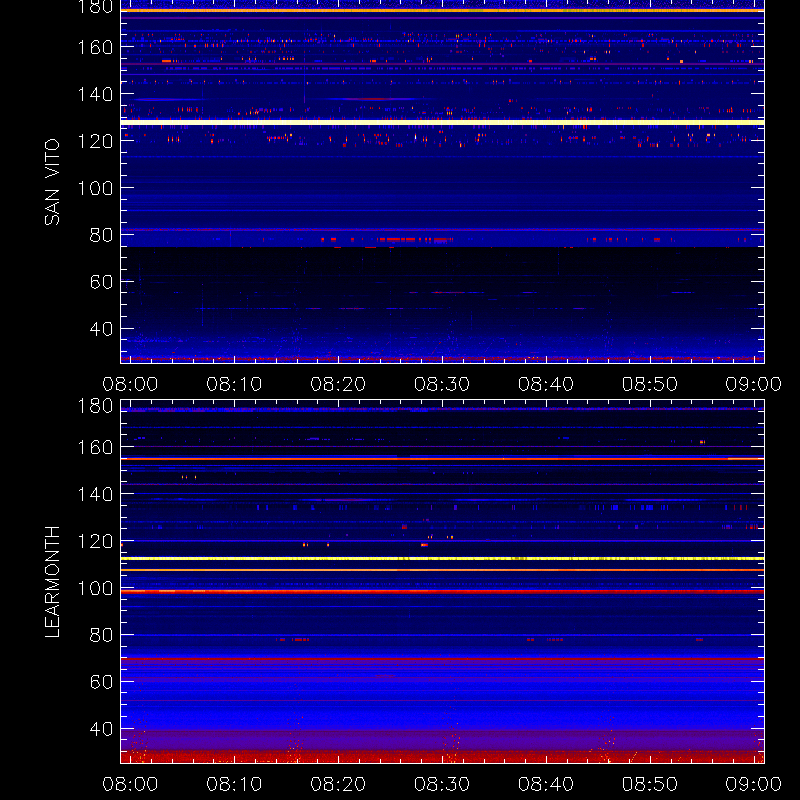800x800 pixels.
Task: Select the 100 tick label on San Vito axis
Action: pos(95,188)
